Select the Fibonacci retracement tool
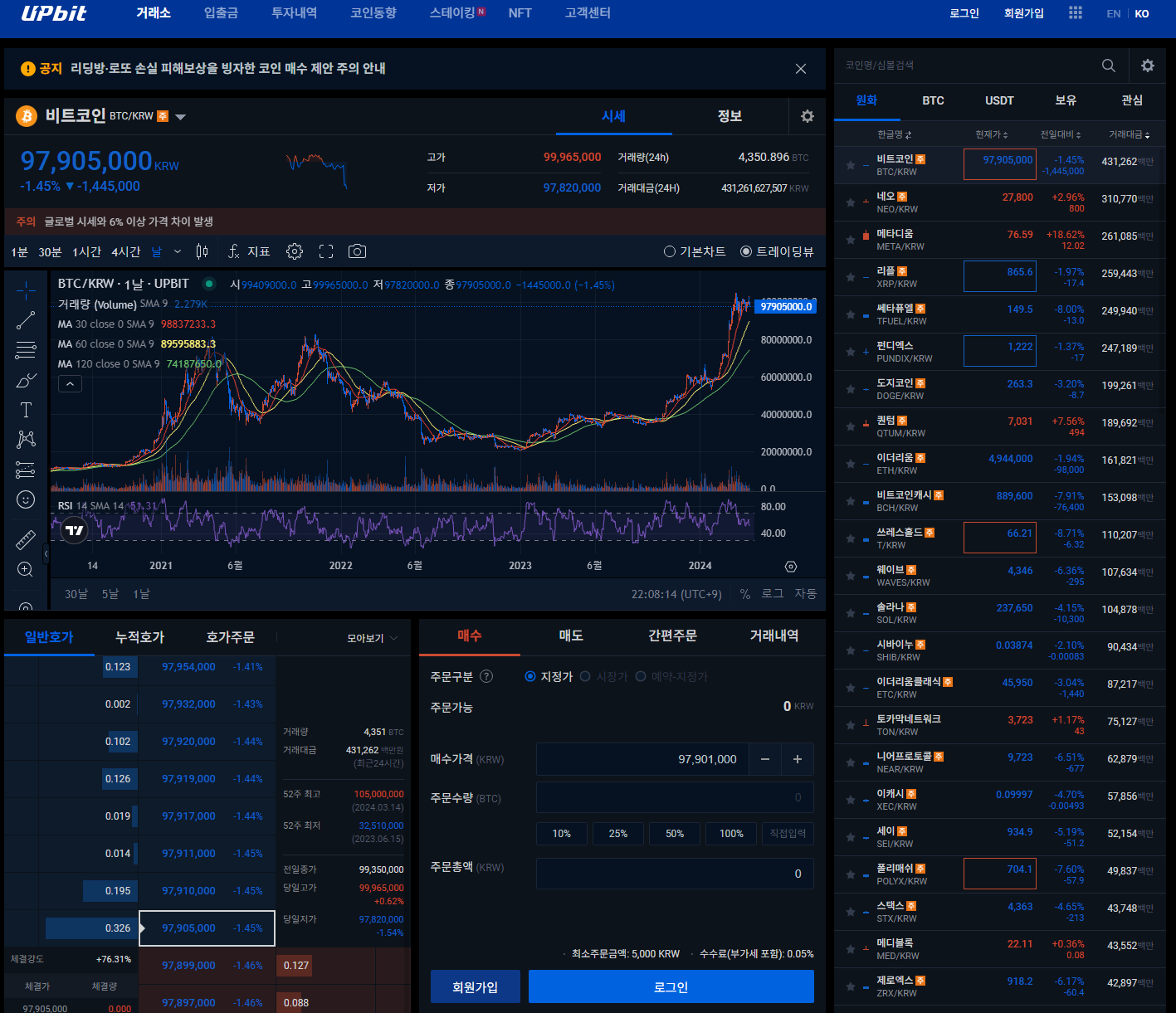This screenshot has width=1176, height=1013. (x=26, y=350)
